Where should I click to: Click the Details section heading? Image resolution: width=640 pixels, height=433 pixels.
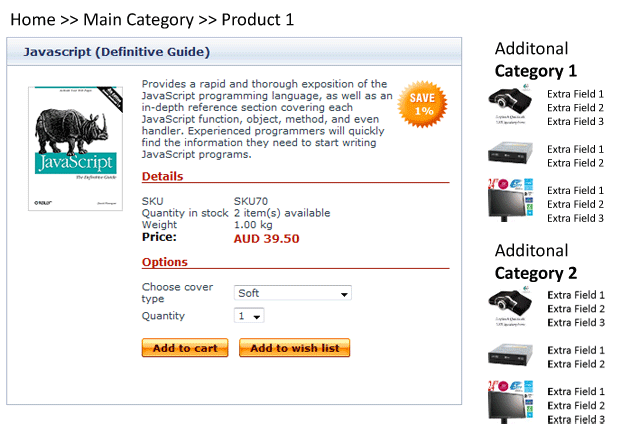(x=162, y=176)
